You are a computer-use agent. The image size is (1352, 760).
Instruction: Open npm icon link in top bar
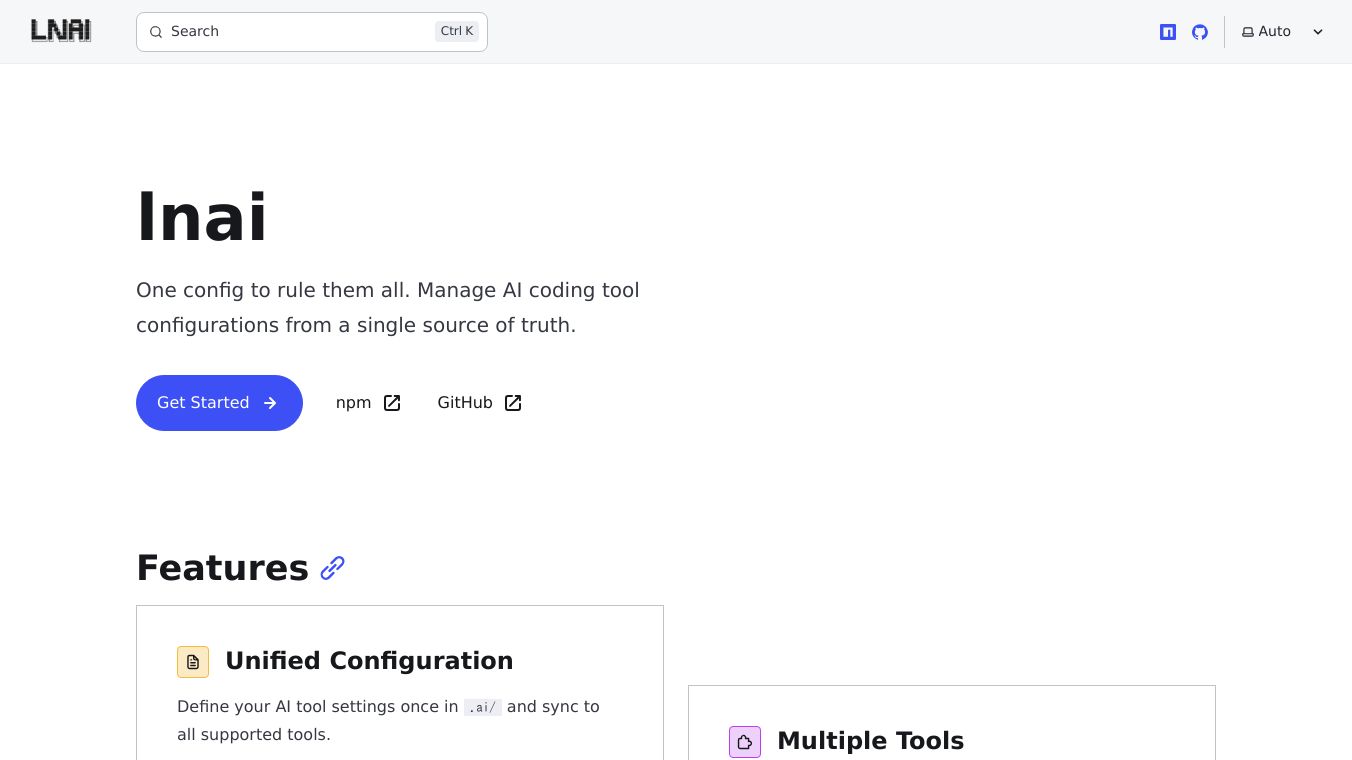point(1168,32)
